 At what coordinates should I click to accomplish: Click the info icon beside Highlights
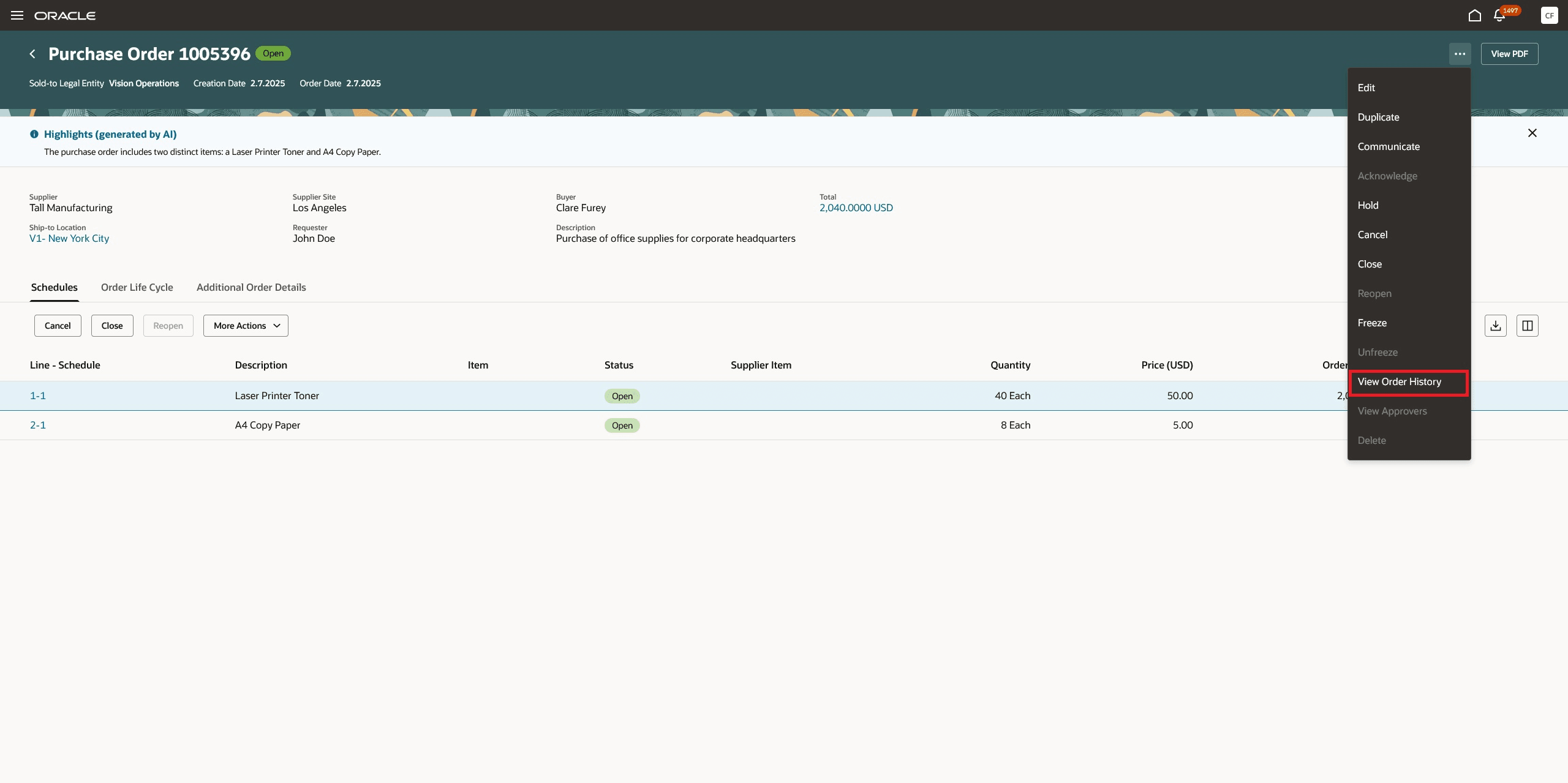point(34,133)
